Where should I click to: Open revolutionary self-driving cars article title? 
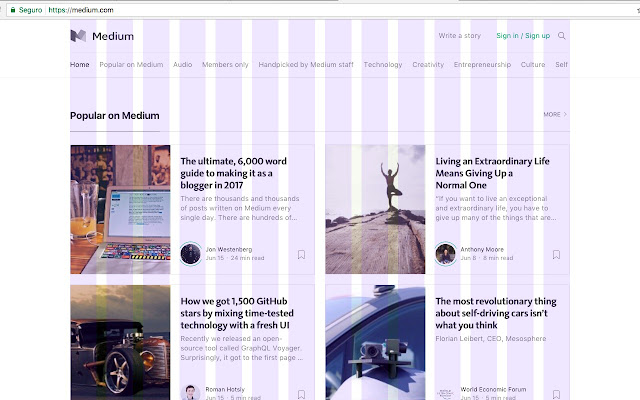pos(496,313)
